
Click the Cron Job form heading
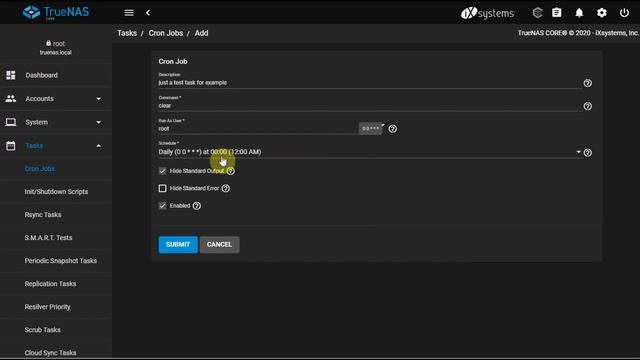pos(173,62)
